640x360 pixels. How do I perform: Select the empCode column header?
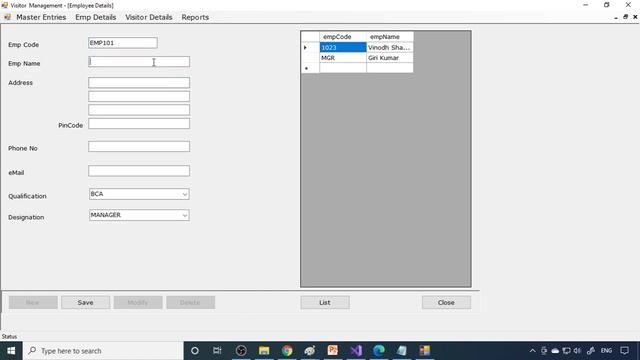(343, 37)
